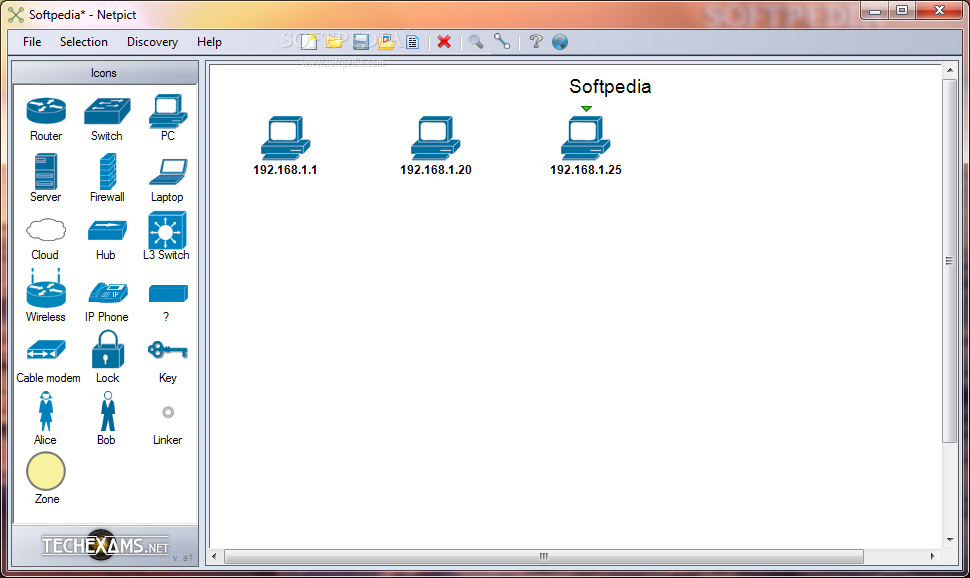Screen dimensions: 970x578
Task: Click the vertical scrollbar thumb
Action: 950,260
